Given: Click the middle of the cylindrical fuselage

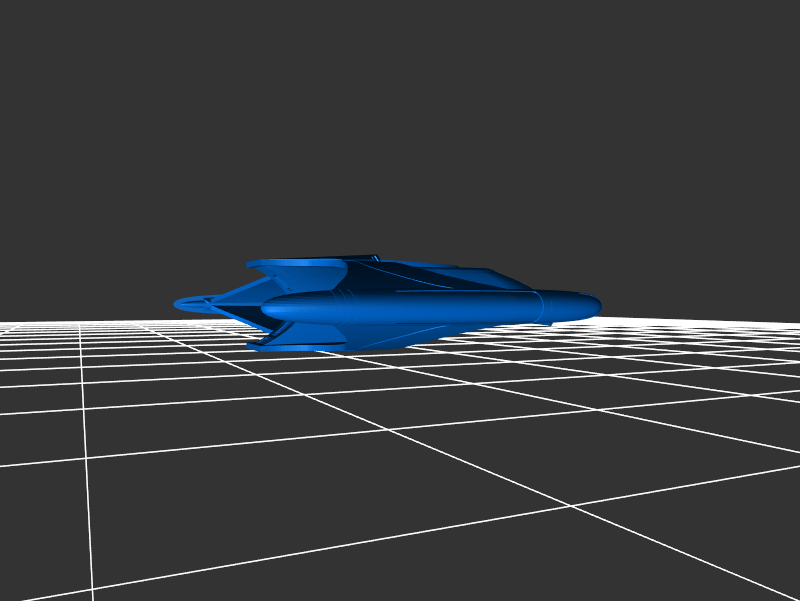Looking at the screenshot, I should click(x=420, y=308).
